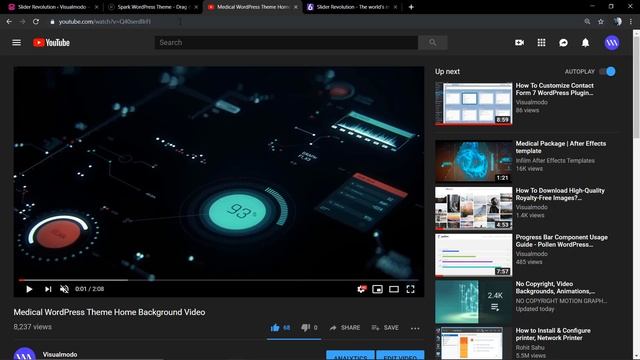Enable miniplayer mode

[378, 289]
